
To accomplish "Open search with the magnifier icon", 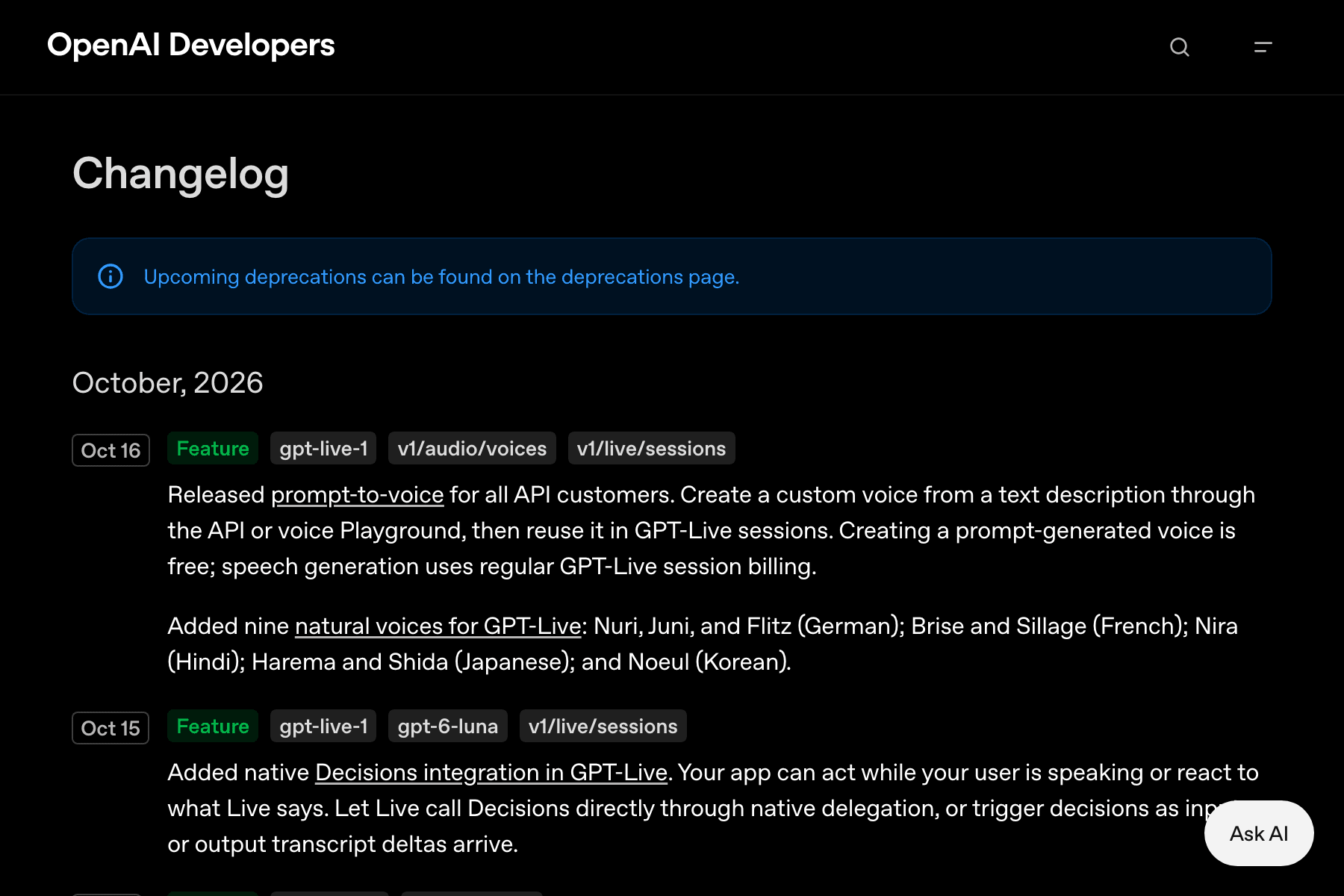I will tap(1180, 47).
